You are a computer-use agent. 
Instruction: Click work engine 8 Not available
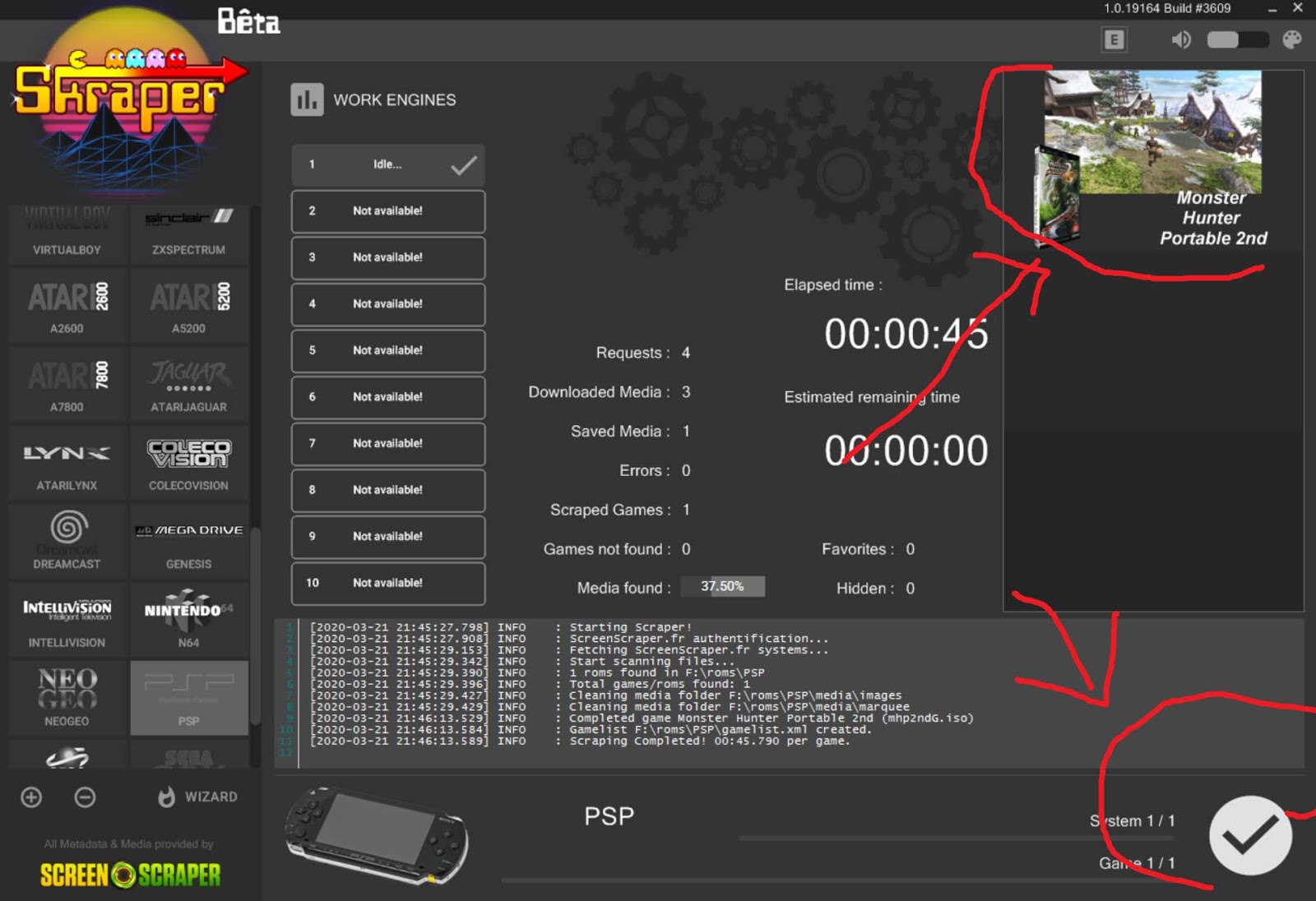[388, 490]
